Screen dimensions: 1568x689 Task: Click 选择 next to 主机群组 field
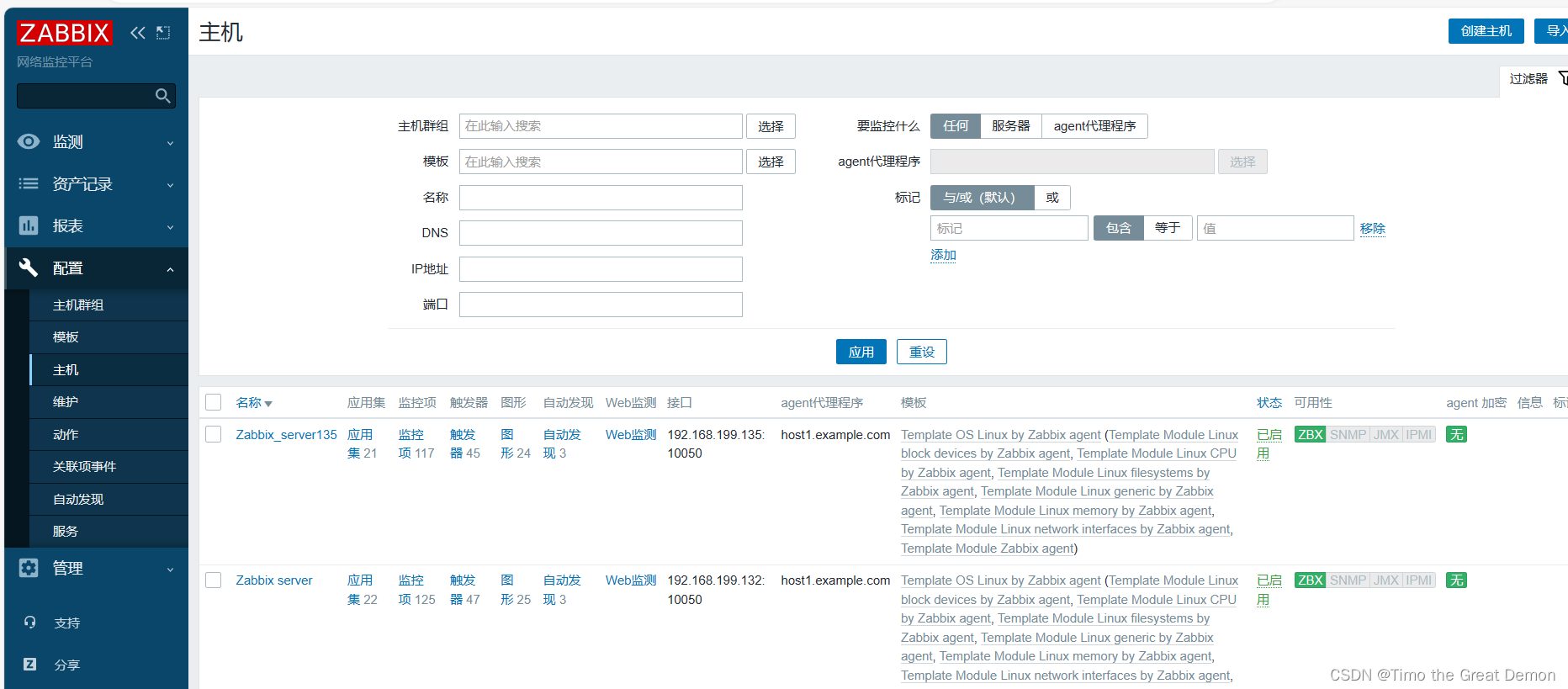pyautogui.click(x=771, y=126)
